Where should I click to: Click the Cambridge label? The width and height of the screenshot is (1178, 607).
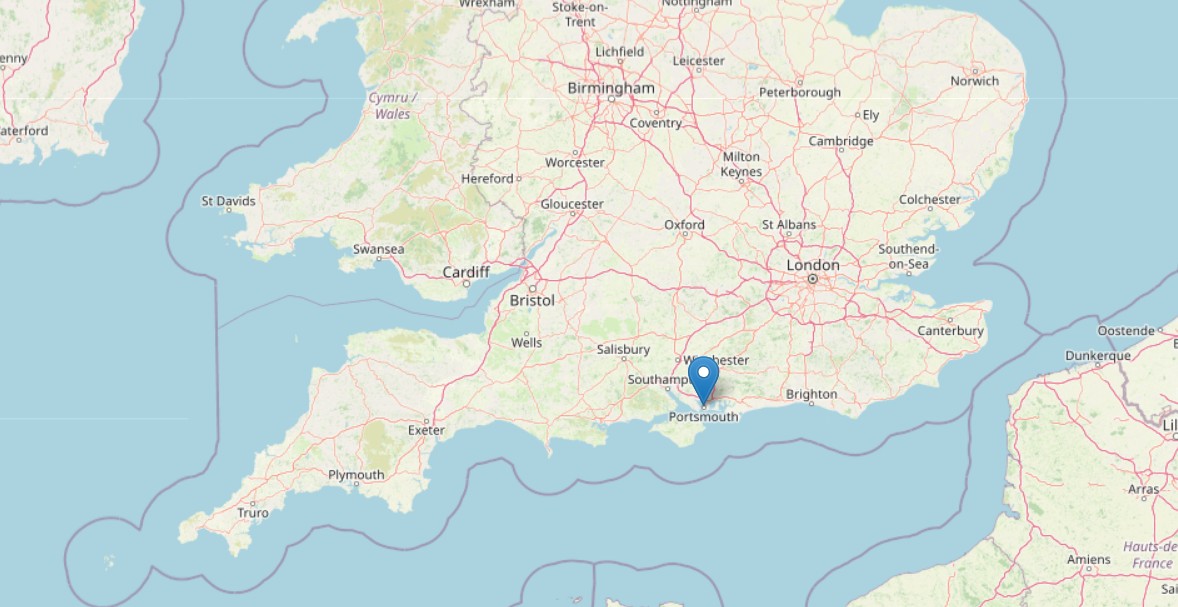tap(841, 140)
